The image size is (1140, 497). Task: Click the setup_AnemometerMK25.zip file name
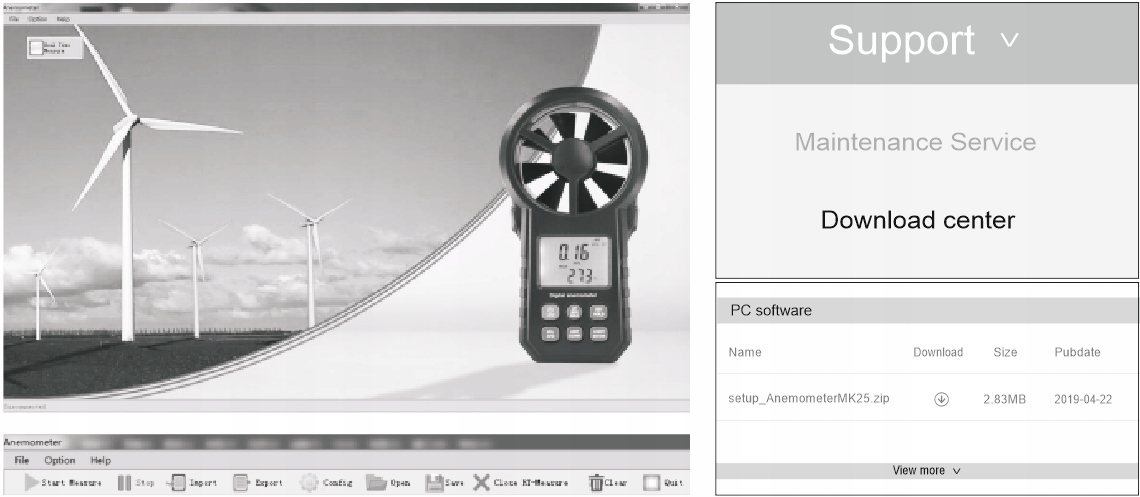(x=808, y=399)
